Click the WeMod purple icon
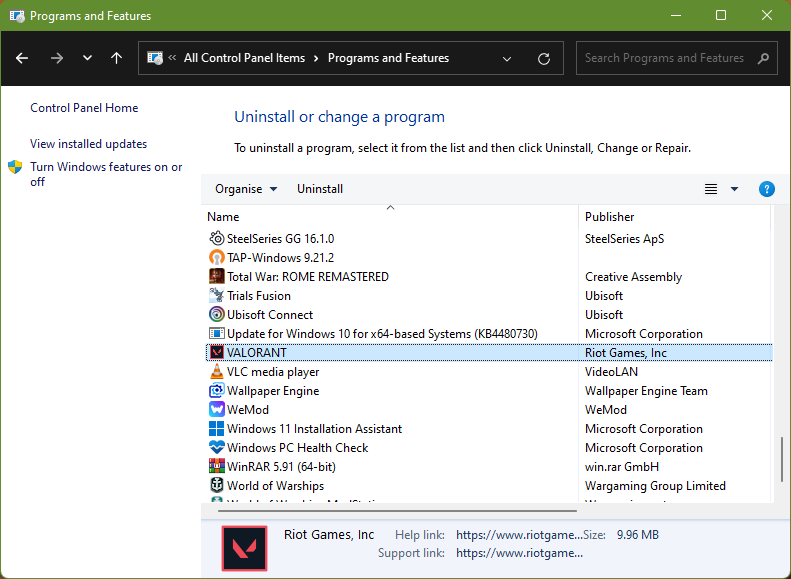This screenshot has width=791, height=579. click(x=216, y=409)
